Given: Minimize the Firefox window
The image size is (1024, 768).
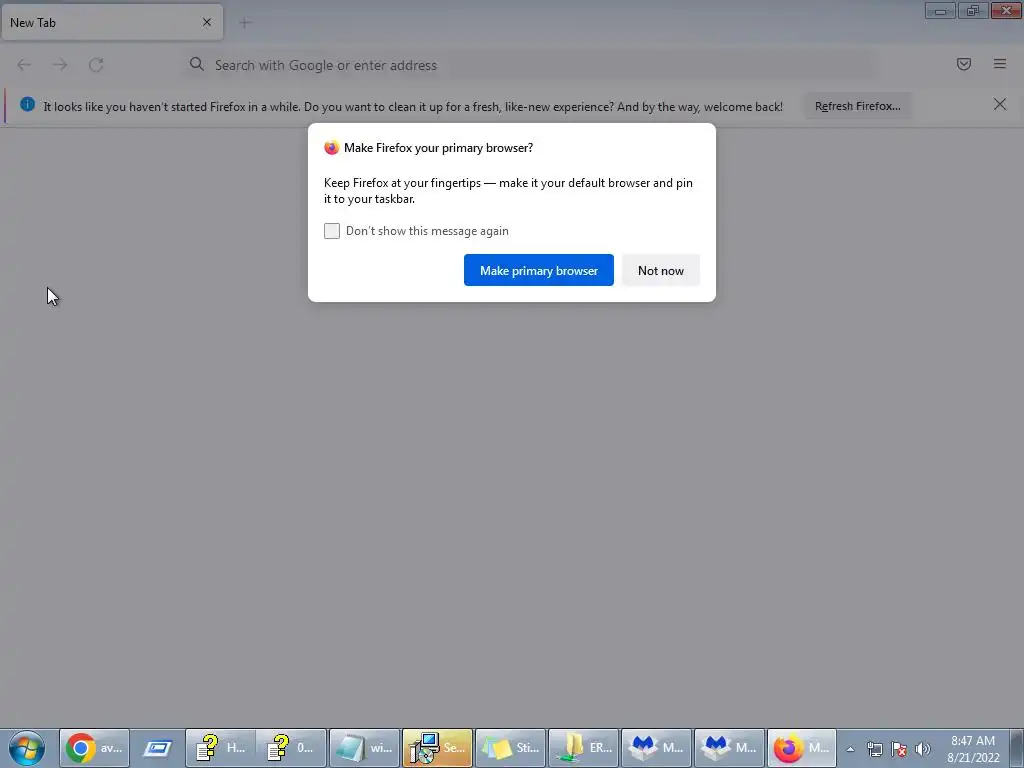Looking at the screenshot, I should click(940, 10).
